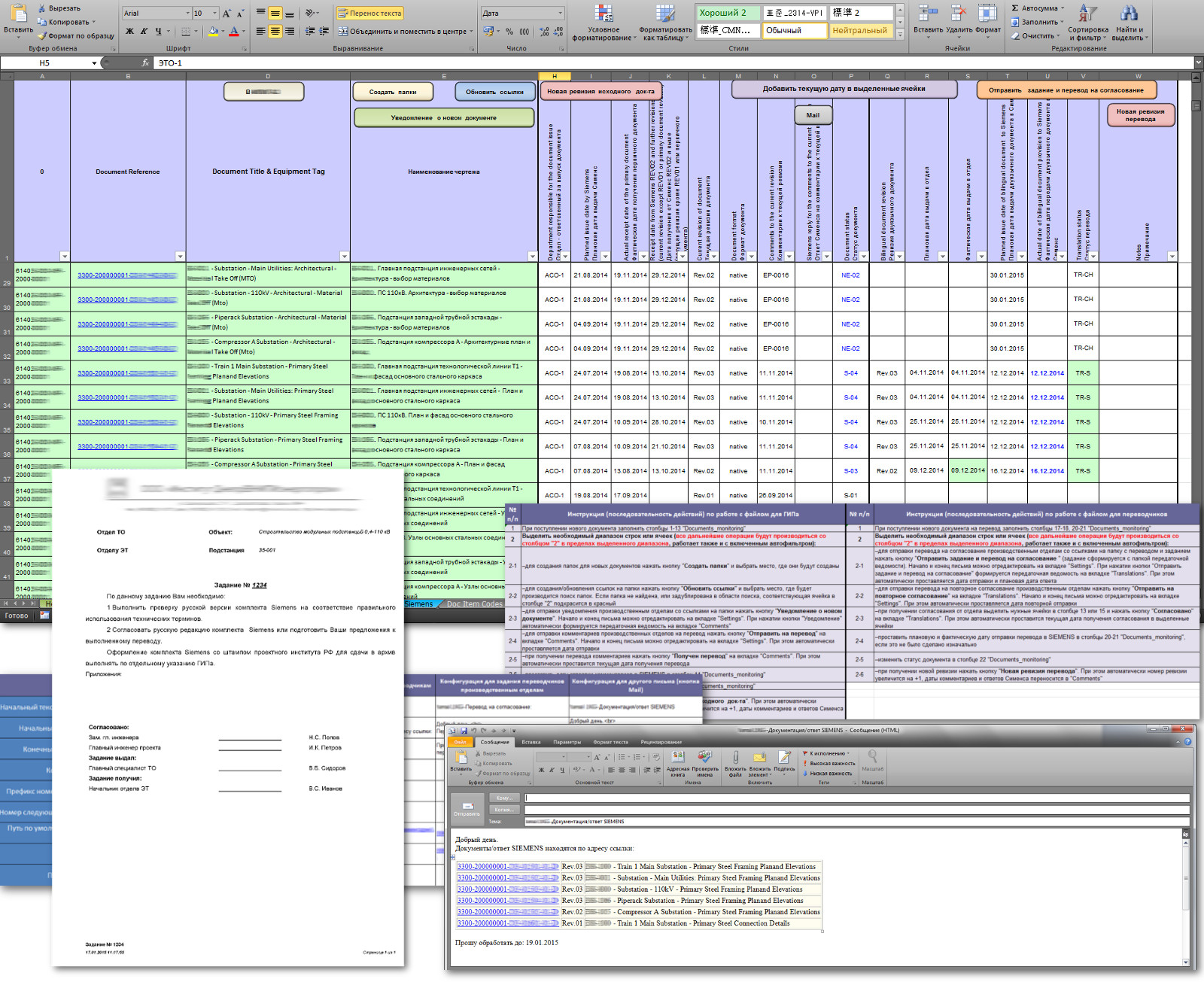This screenshot has width=1204, height=982.
Task: Click Signature (Подпись) icon in Outlook
Action: 784,762
